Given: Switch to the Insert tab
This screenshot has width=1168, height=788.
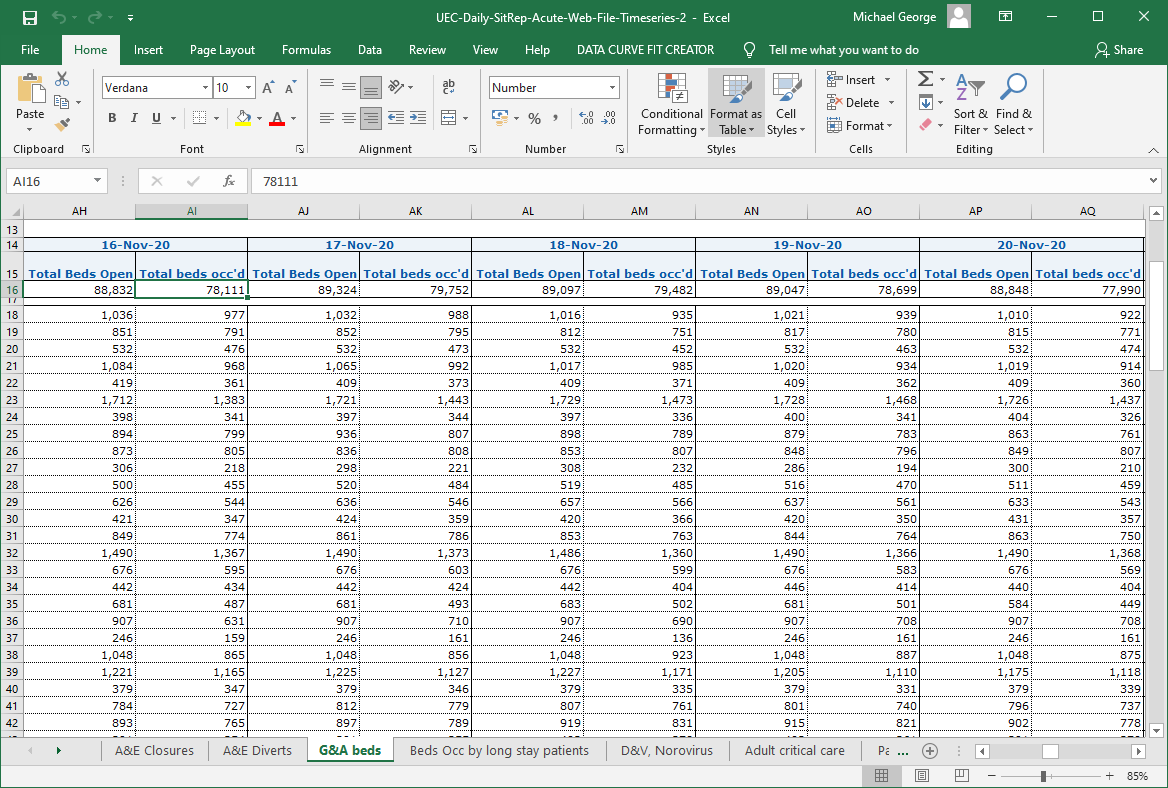Looking at the screenshot, I should 148,50.
